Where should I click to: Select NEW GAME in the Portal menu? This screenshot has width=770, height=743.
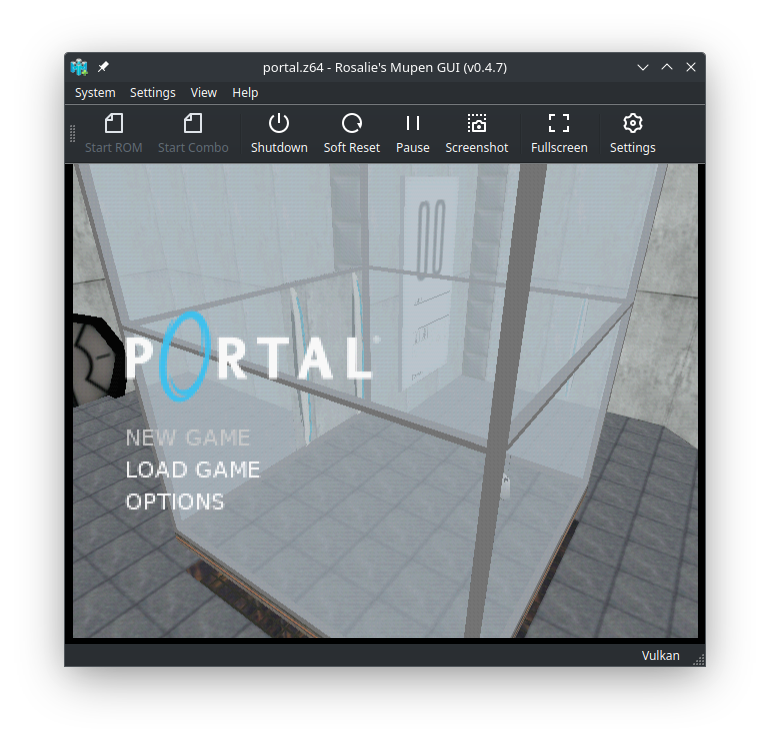click(x=188, y=438)
